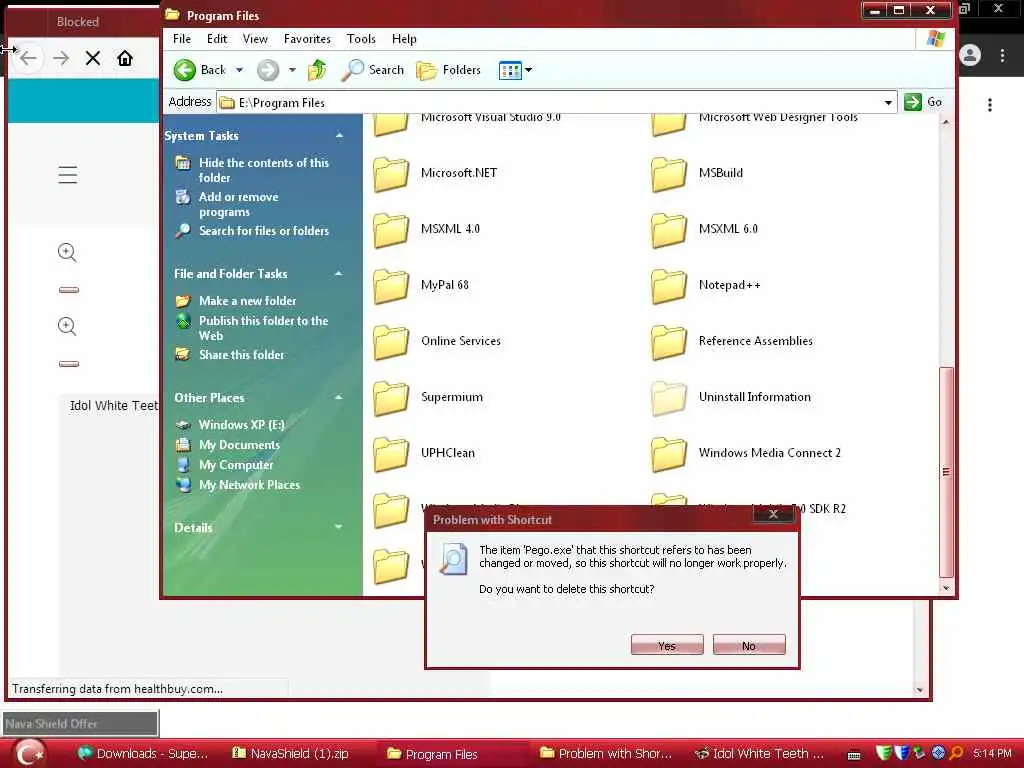Viewport: 1024px width, 768px height.
Task: Open My Network Places link
Action: click(x=249, y=485)
